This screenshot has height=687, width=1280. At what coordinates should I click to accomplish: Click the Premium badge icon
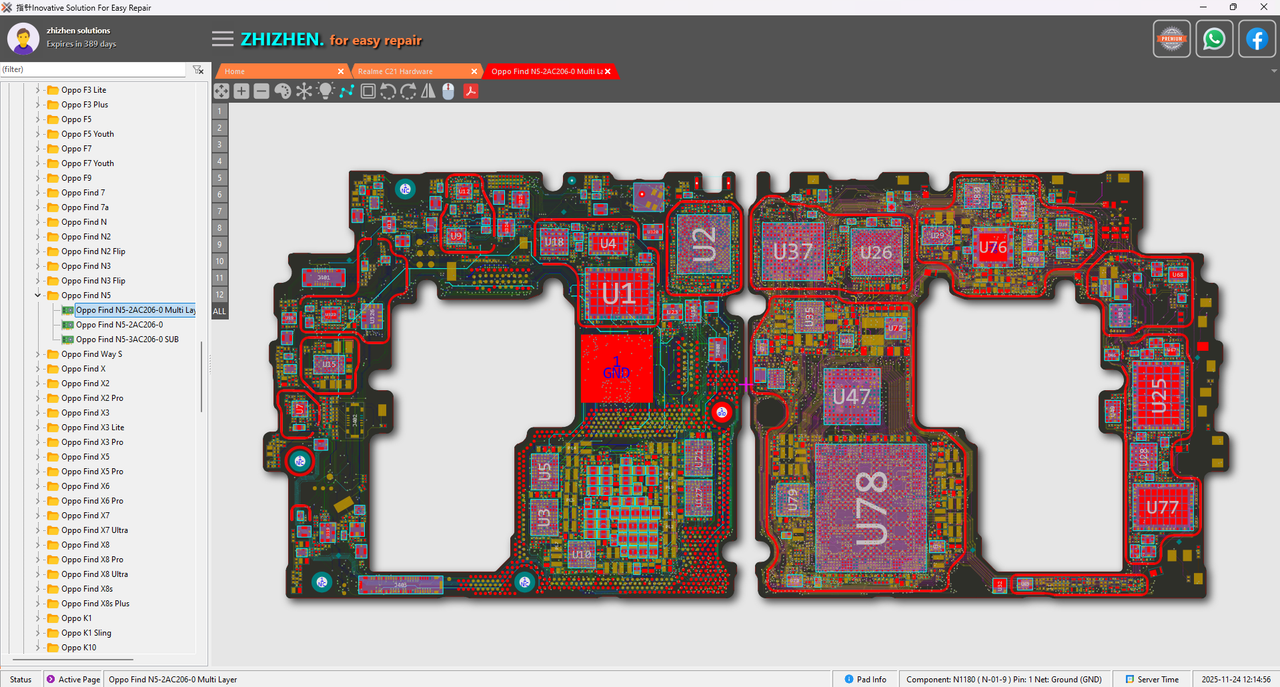[1172, 39]
